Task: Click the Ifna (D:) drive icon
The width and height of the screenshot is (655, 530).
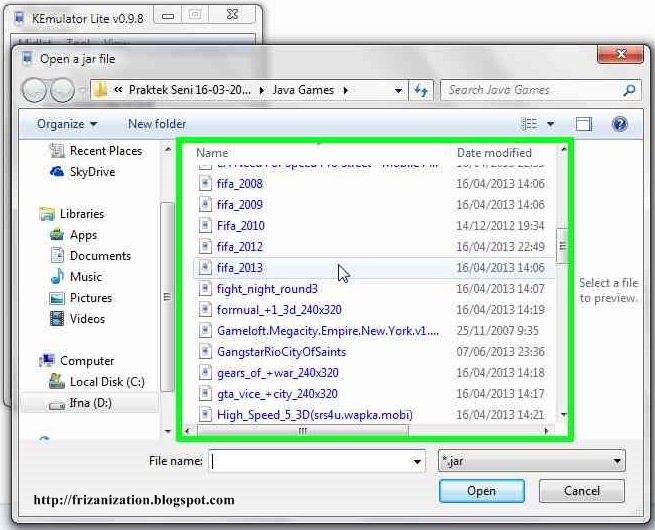Action: tap(57, 404)
